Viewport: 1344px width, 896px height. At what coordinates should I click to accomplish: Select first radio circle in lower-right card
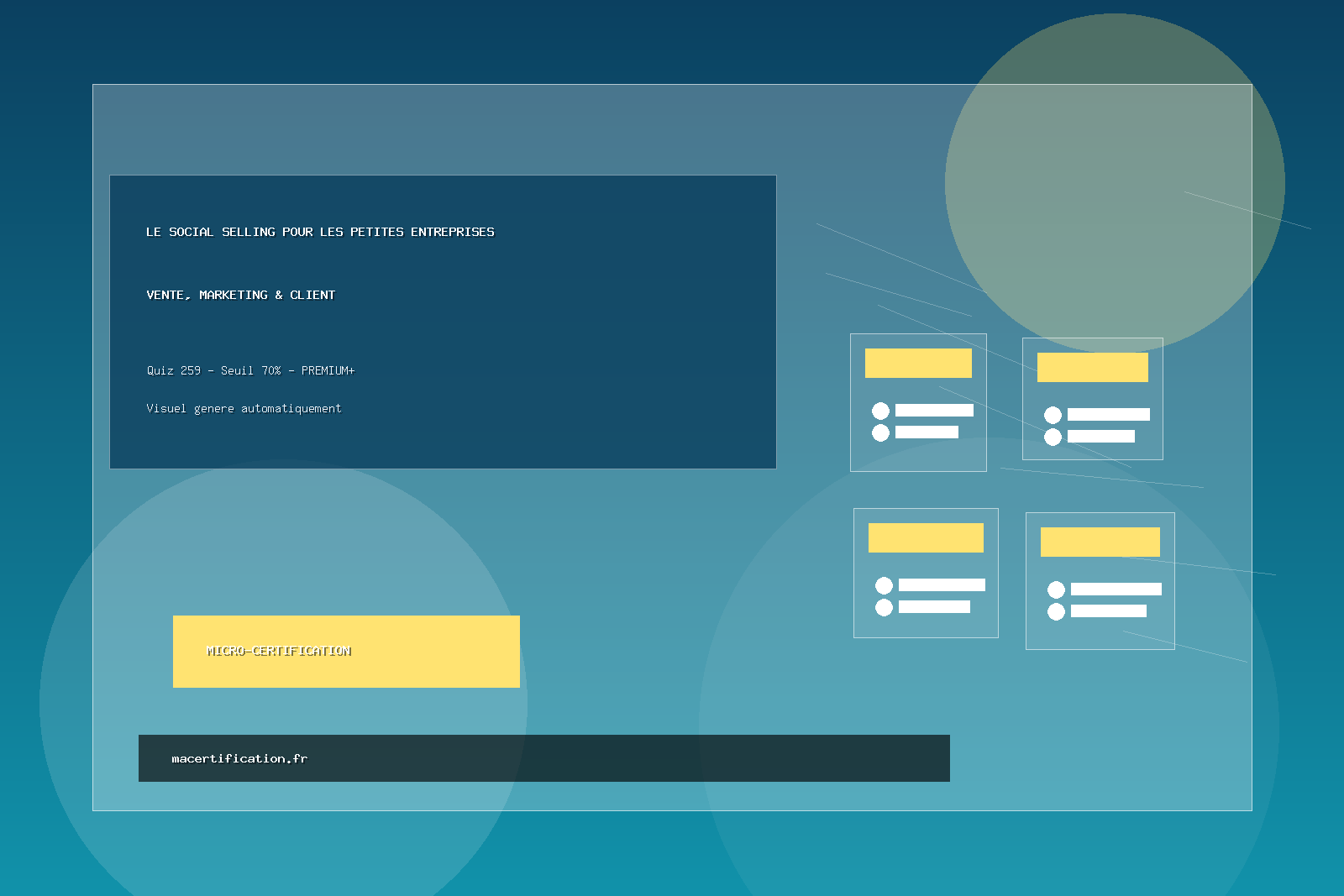[x=1056, y=589]
